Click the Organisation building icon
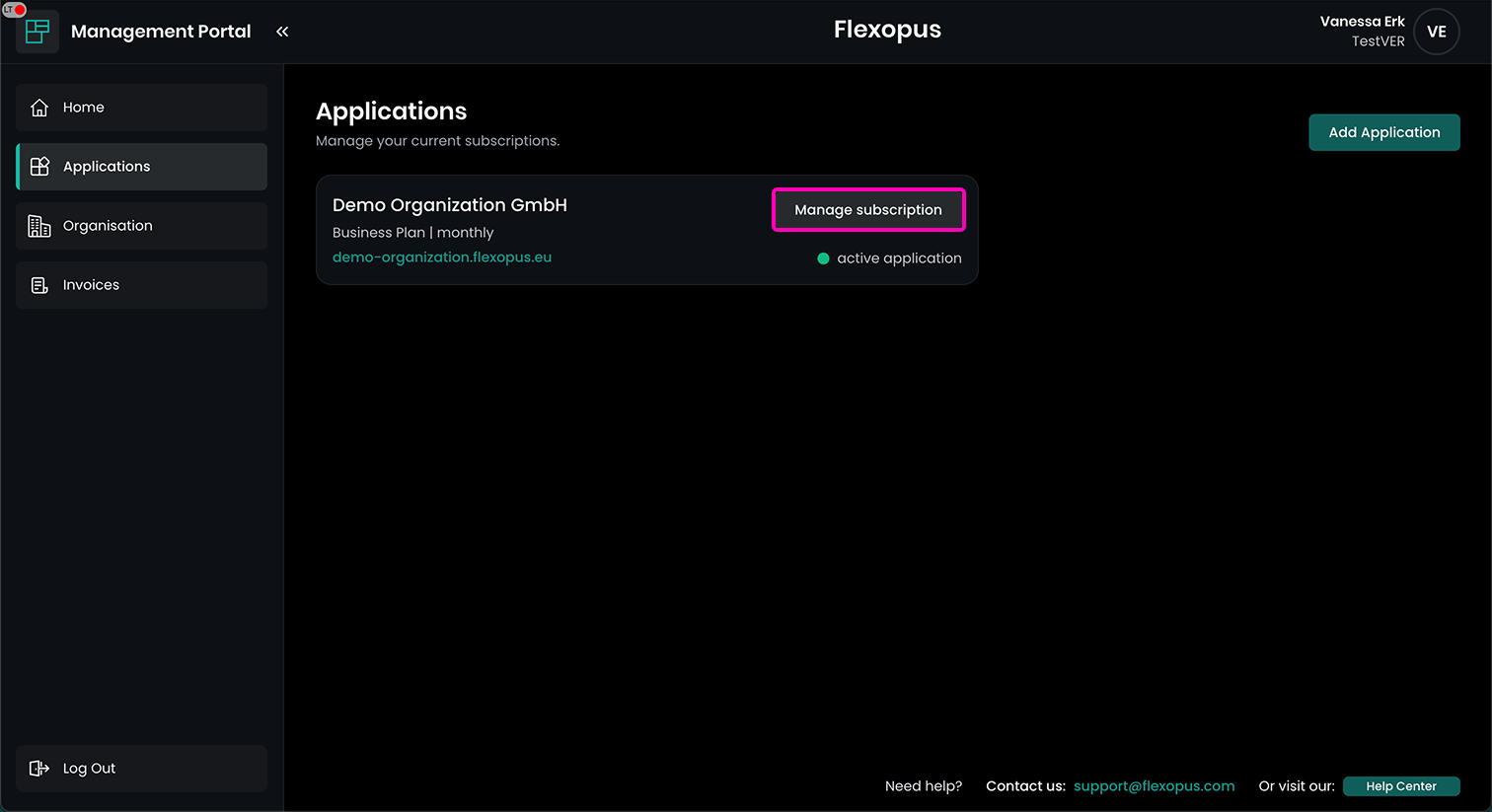Image resolution: width=1492 pixels, height=812 pixels. tap(39, 226)
